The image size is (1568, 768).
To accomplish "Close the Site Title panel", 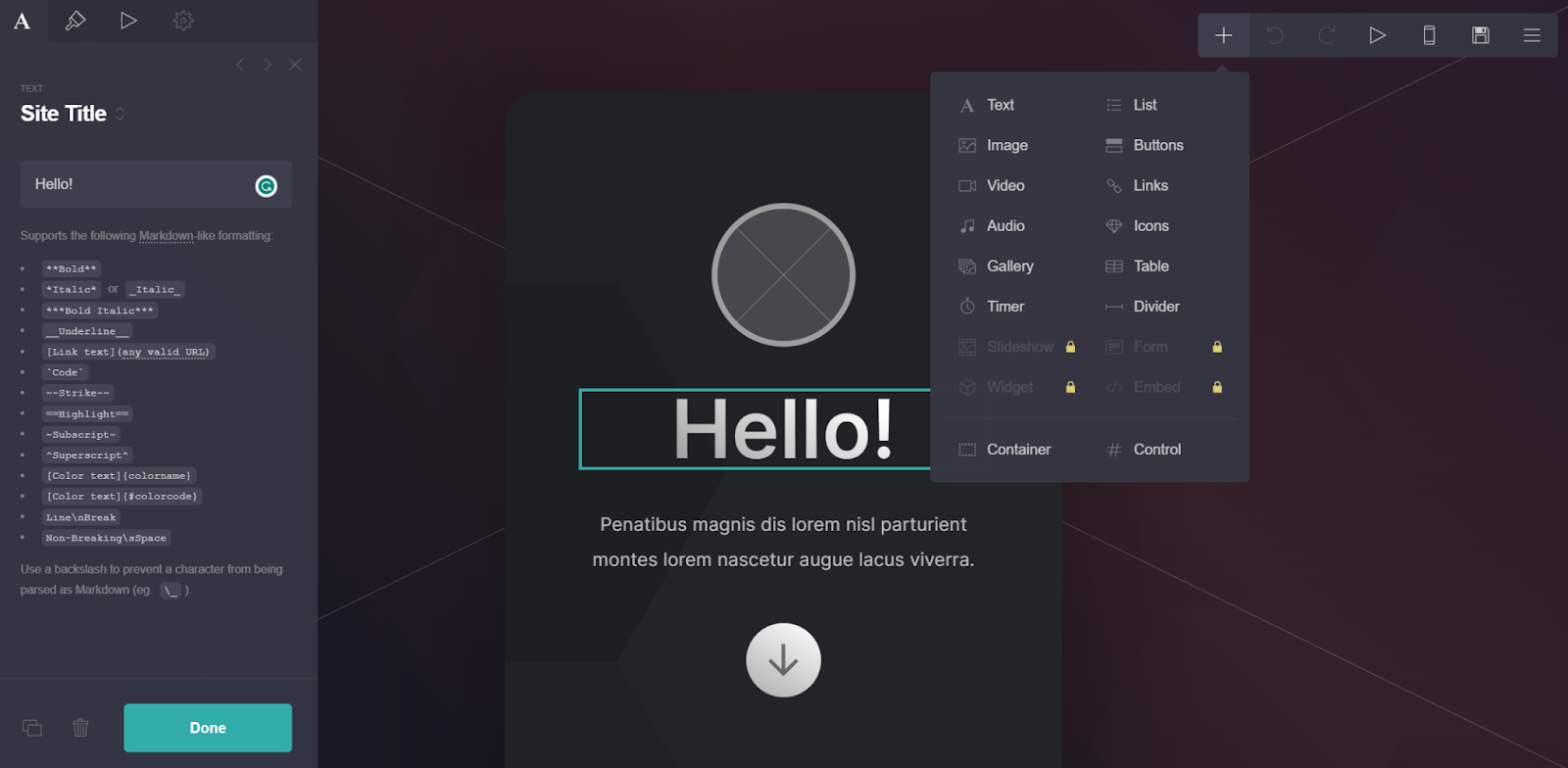I will (295, 65).
